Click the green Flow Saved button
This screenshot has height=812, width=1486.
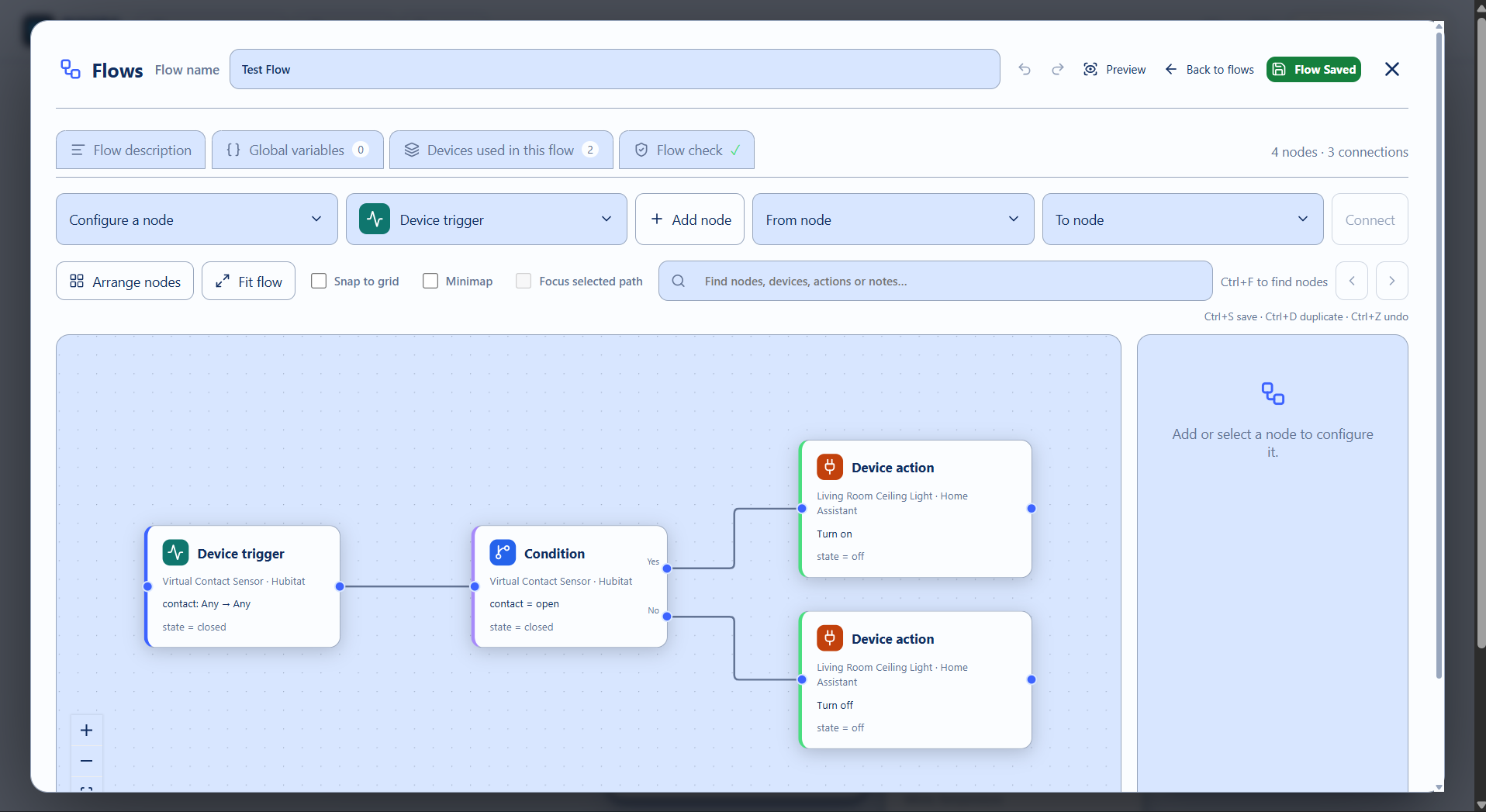1314,70
